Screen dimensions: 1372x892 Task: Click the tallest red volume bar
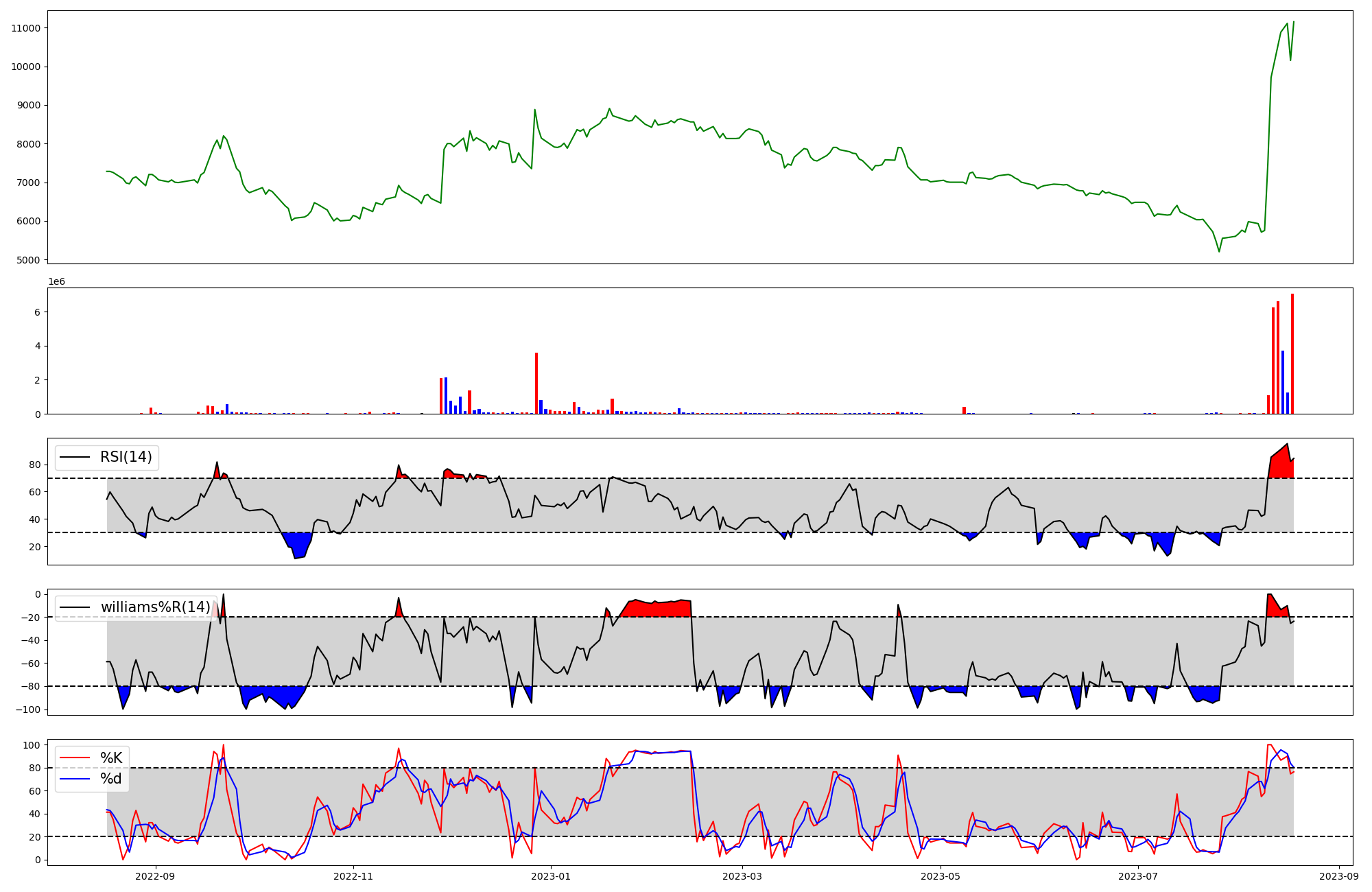1292,353
